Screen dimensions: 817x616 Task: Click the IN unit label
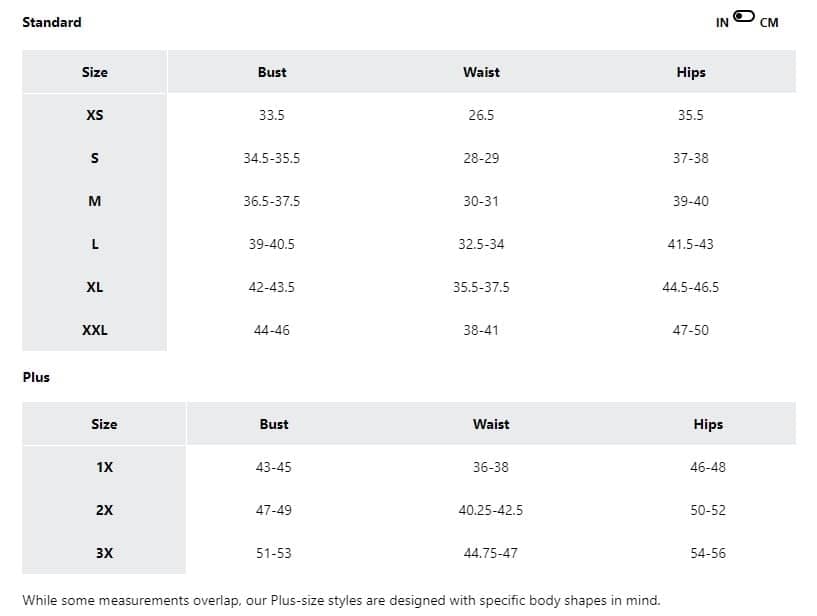point(722,23)
